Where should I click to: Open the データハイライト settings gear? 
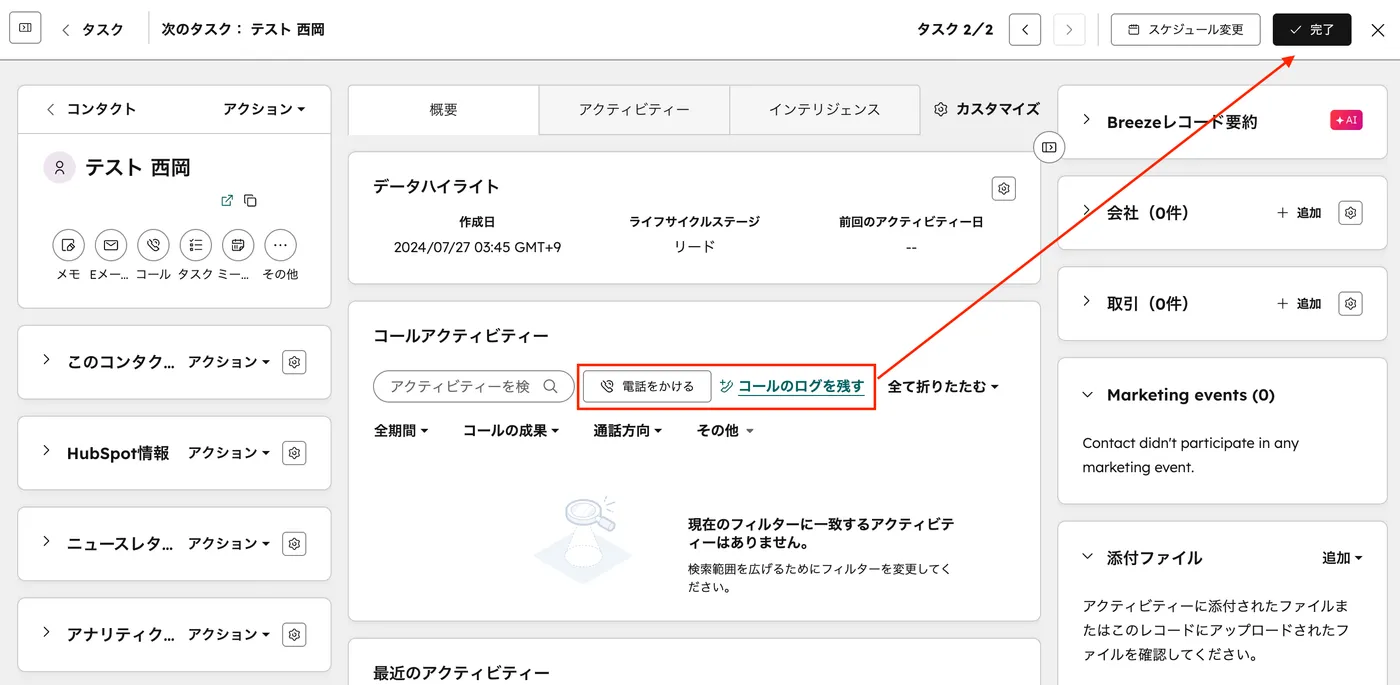click(x=1003, y=188)
